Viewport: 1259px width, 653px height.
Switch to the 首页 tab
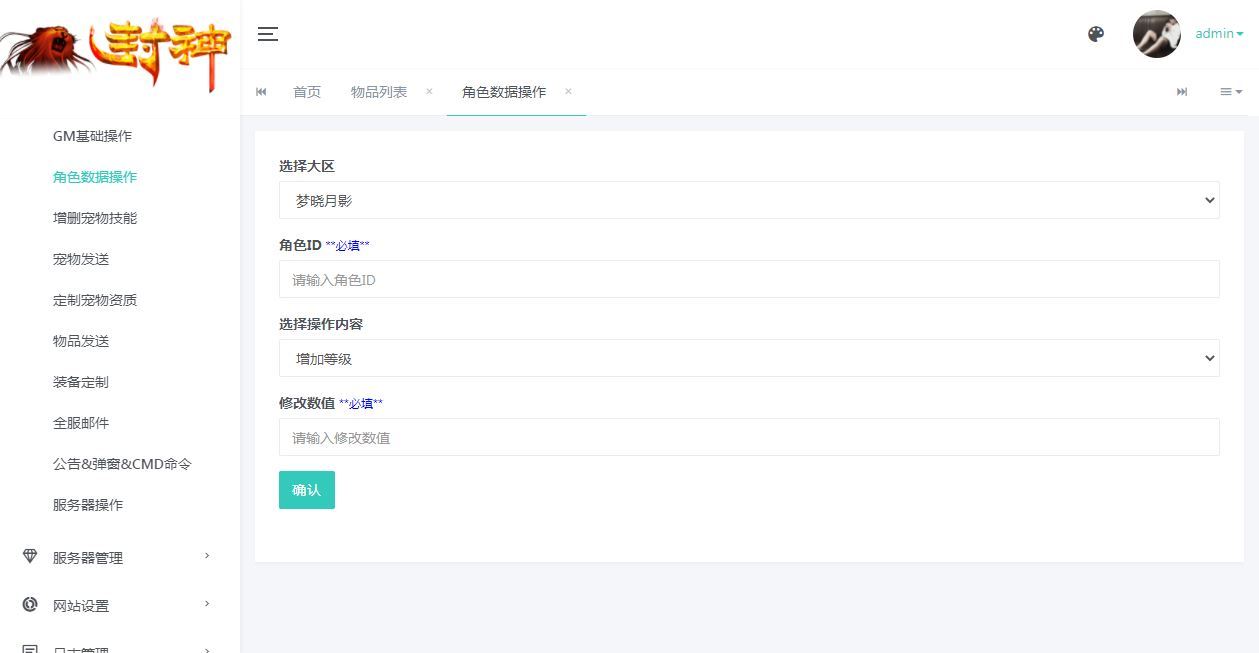click(x=307, y=91)
